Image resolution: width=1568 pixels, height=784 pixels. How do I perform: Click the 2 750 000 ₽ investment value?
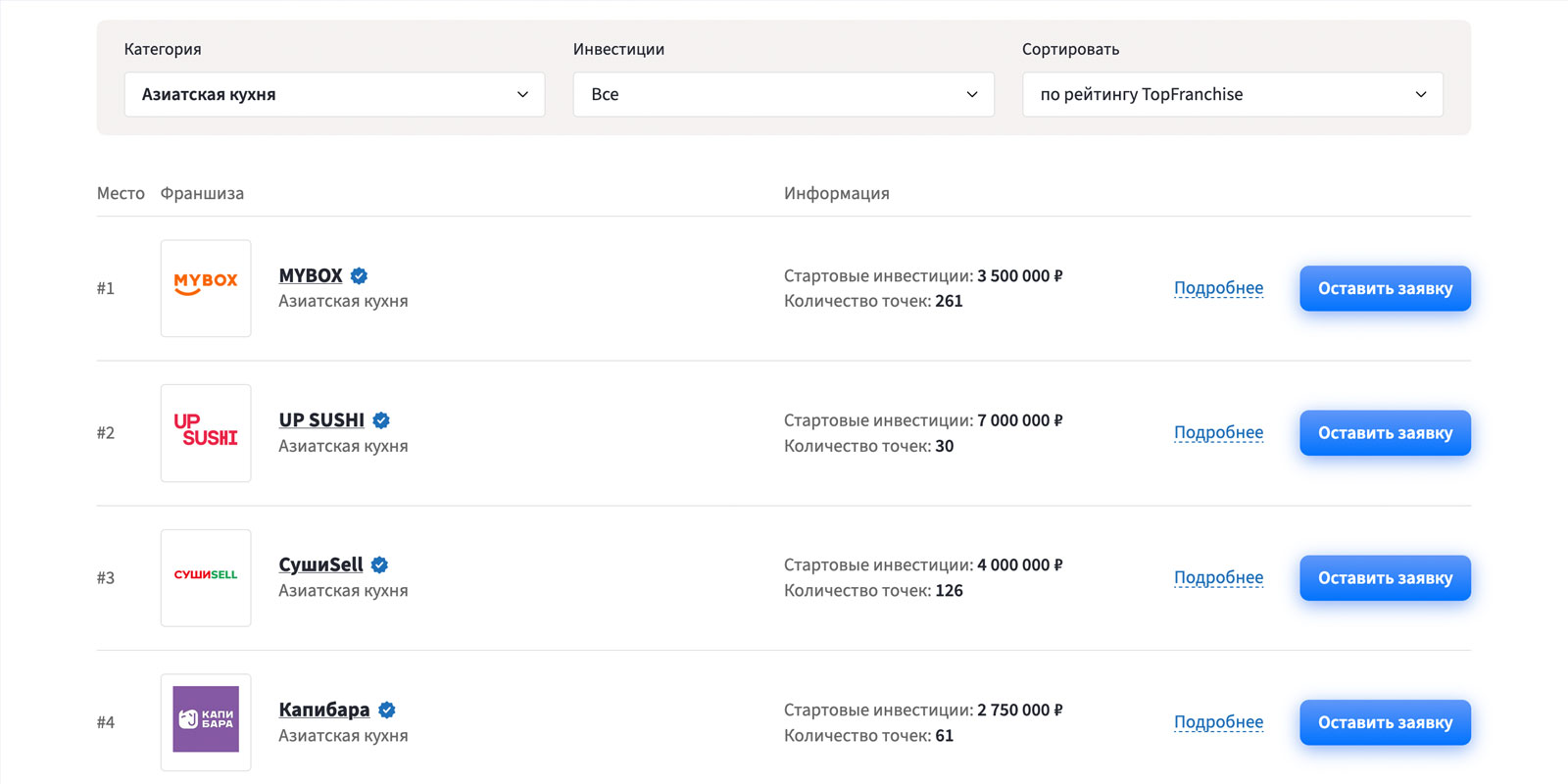pyautogui.click(x=1019, y=710)
